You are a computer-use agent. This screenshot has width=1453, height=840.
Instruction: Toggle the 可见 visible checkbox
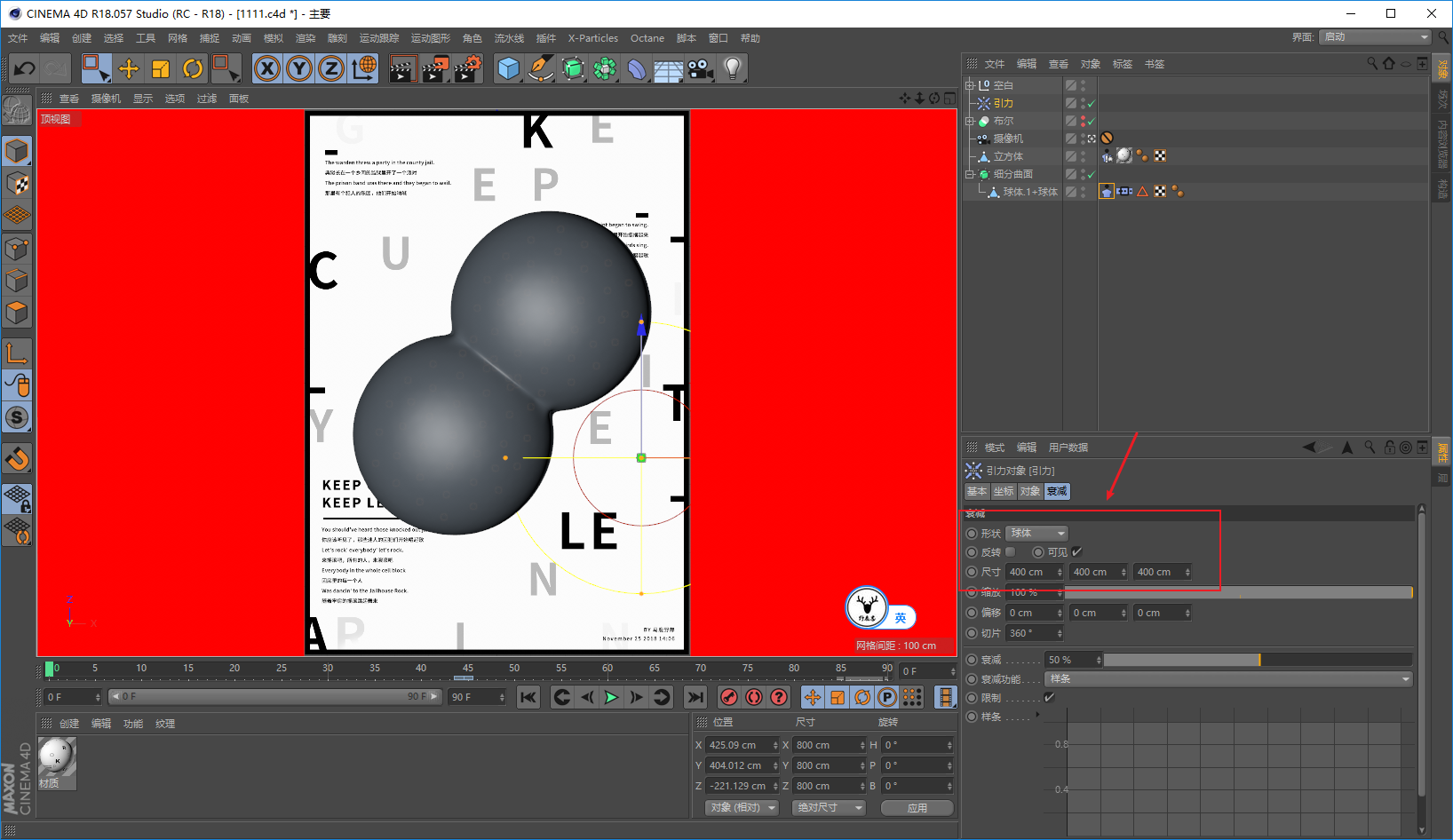1076,552
